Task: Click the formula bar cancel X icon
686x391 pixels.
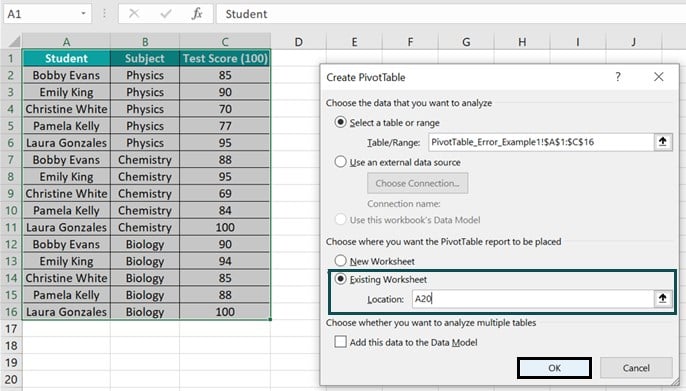Action: click(134, 14)
